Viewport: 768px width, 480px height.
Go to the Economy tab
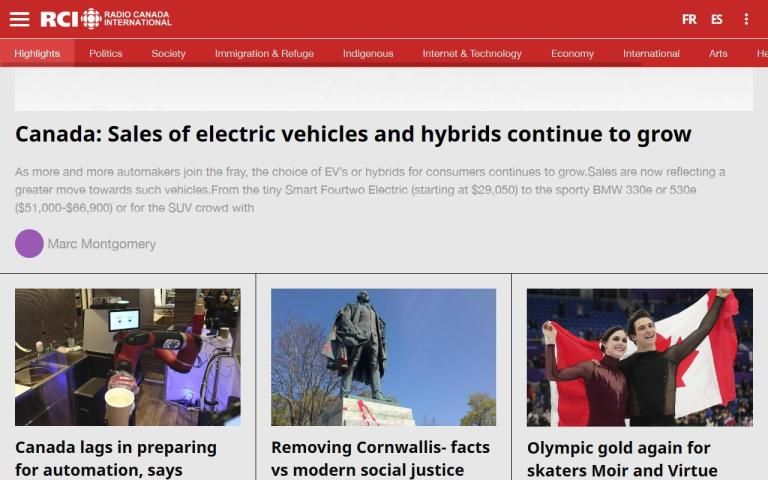[x=572, y=53]
